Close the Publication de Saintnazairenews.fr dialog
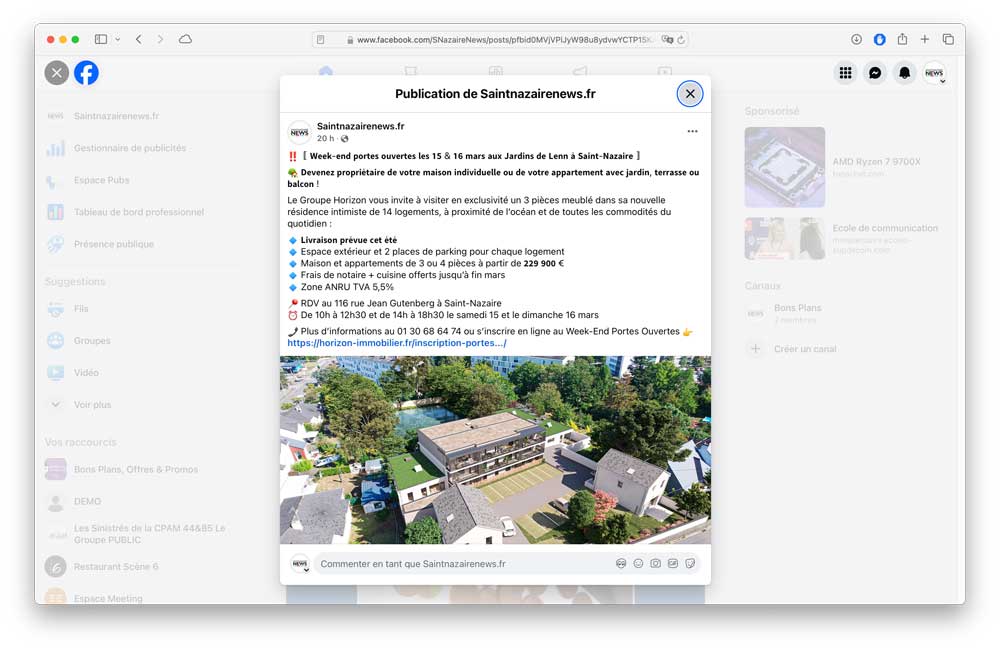1000x650 pixels. 690,94
